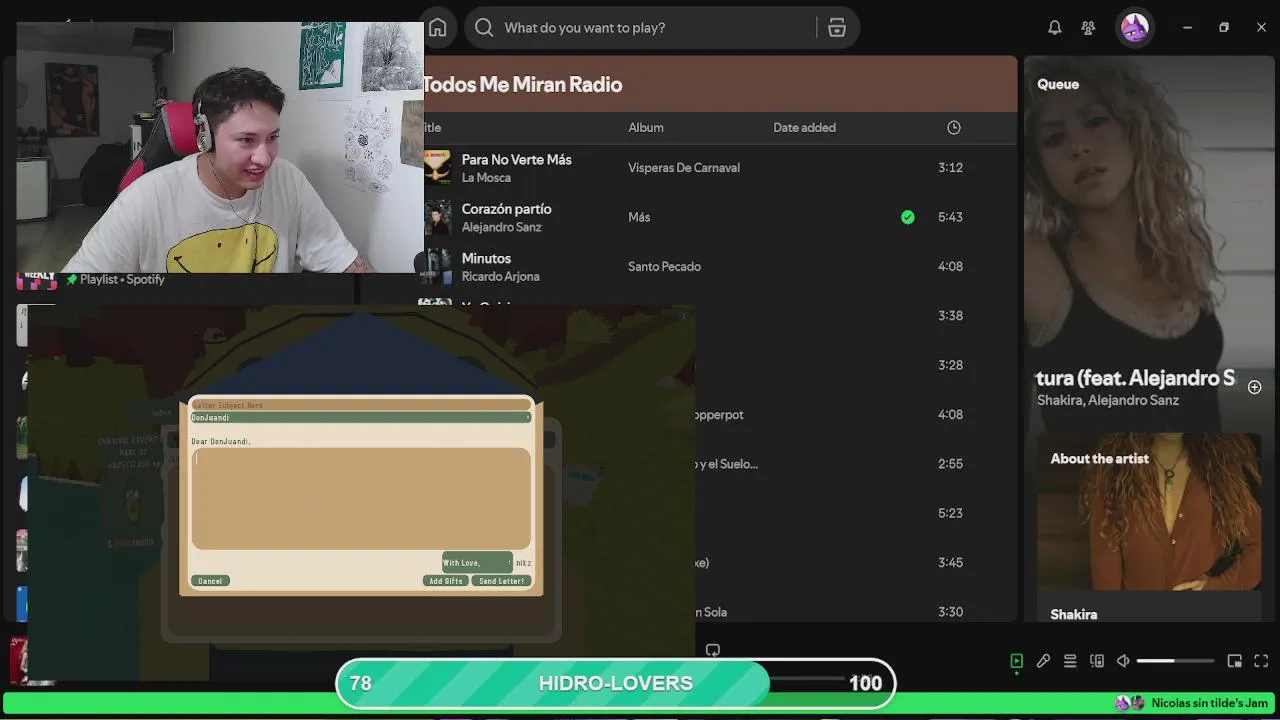Click the Queue panel heading

coord(1058,84)
